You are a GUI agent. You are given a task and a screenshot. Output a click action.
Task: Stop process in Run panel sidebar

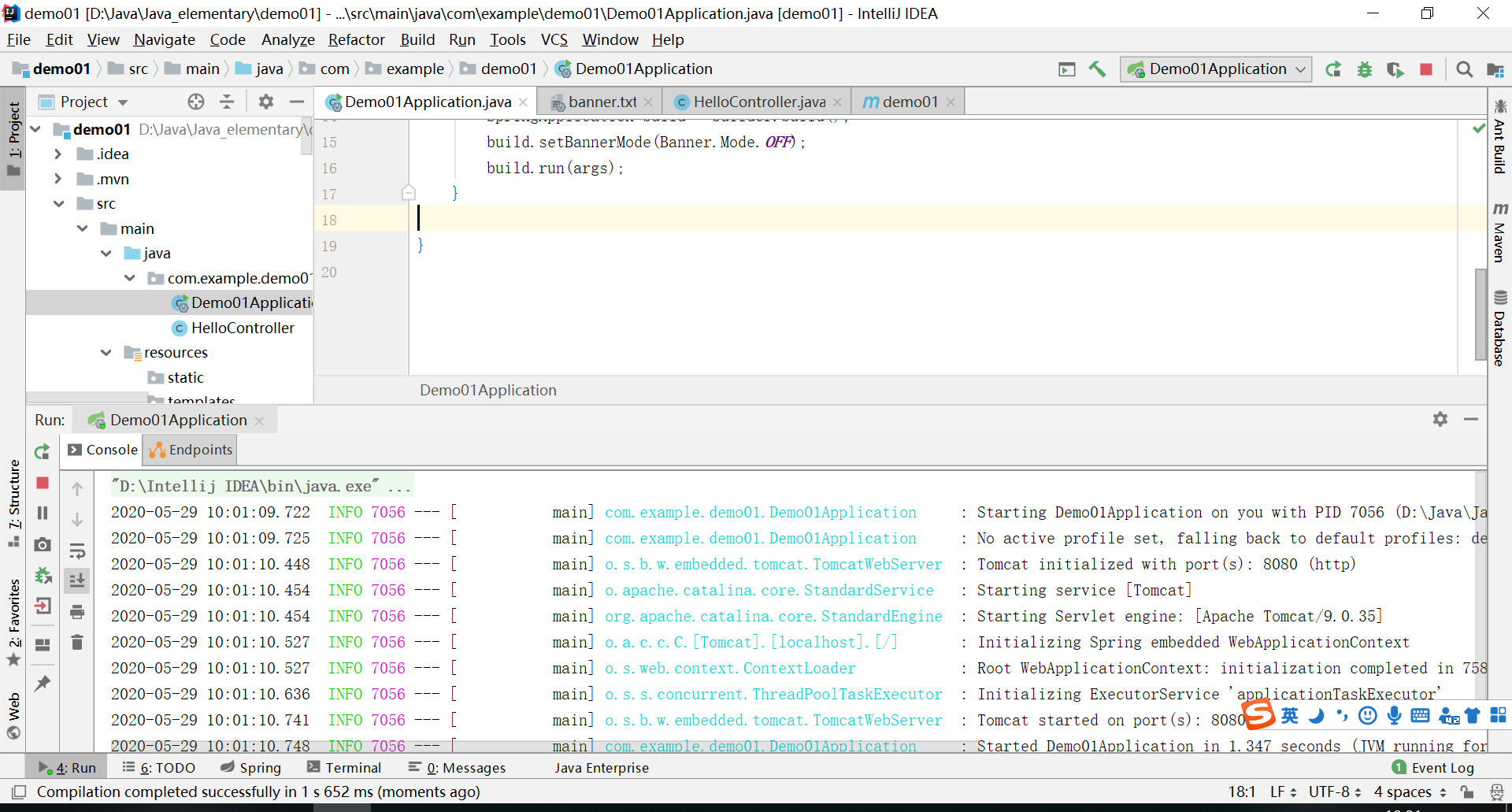pos(43,483)
